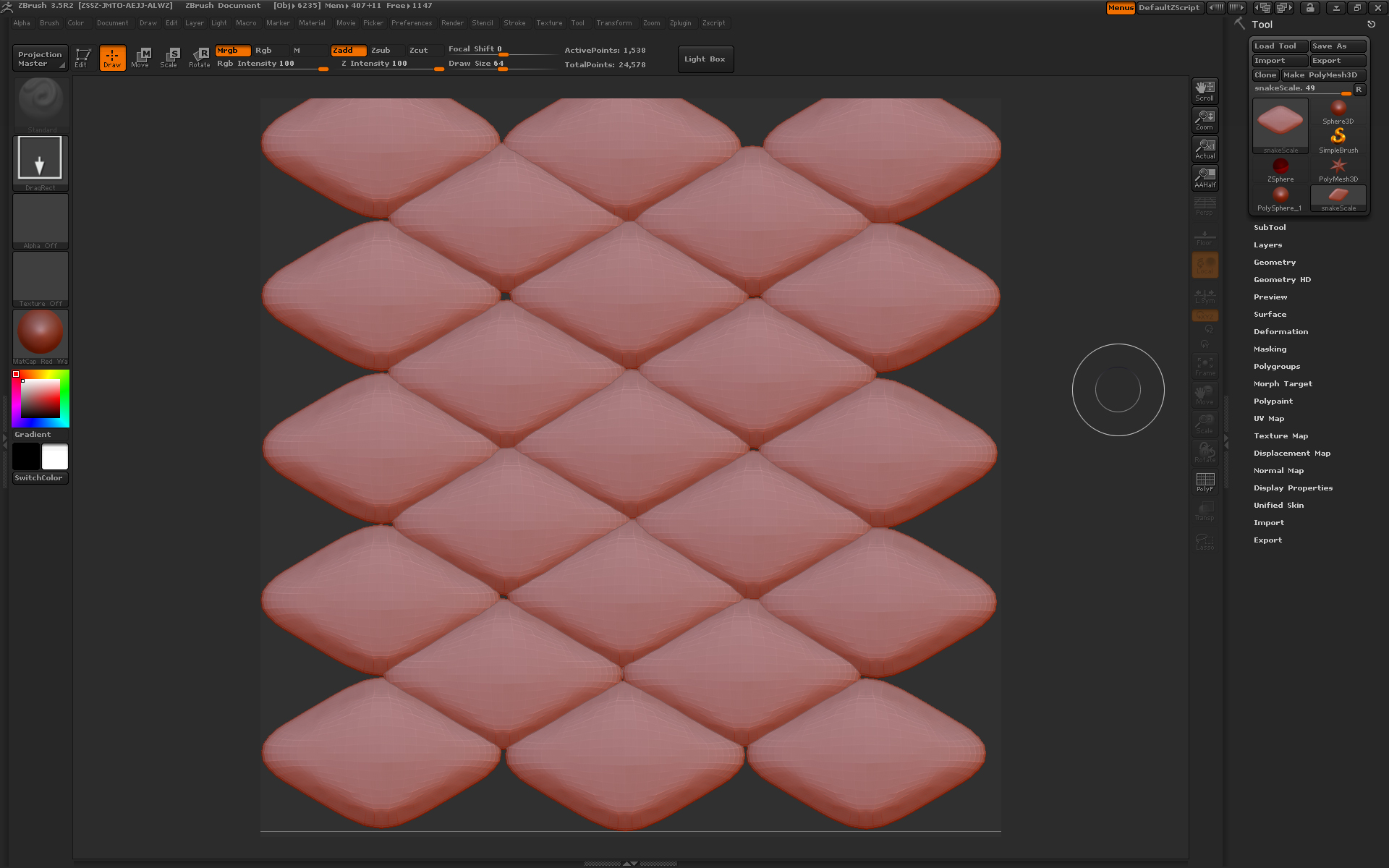Expand the Deformation section

(x=1280, y=331)
